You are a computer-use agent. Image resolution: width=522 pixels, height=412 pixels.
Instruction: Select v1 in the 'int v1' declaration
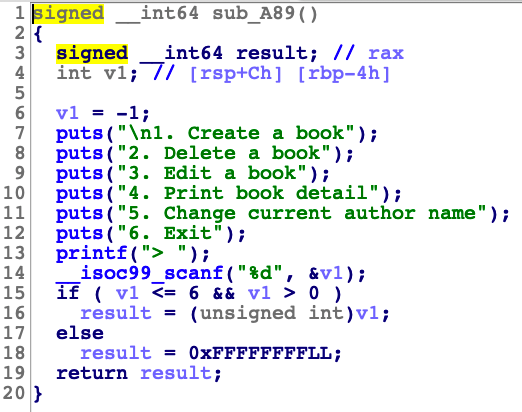[115, 73]
